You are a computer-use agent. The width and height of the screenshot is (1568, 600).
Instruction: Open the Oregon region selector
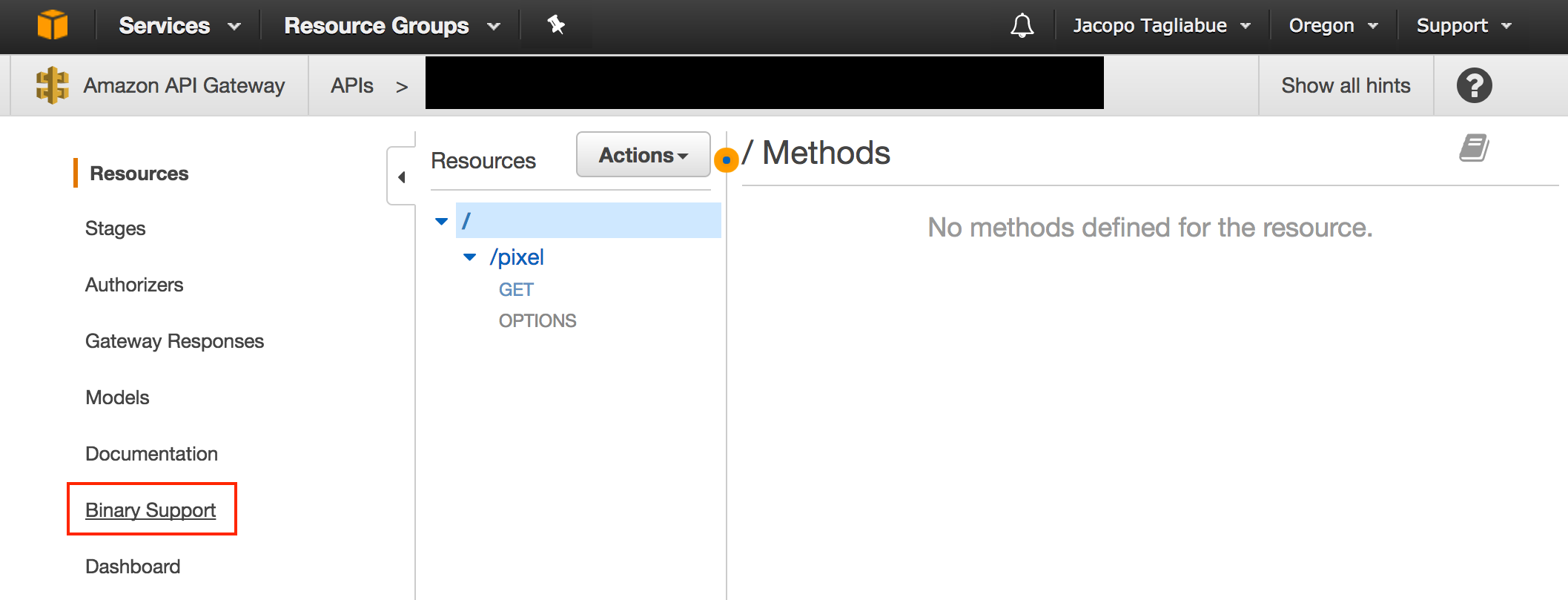click(x=1333, y=26)
